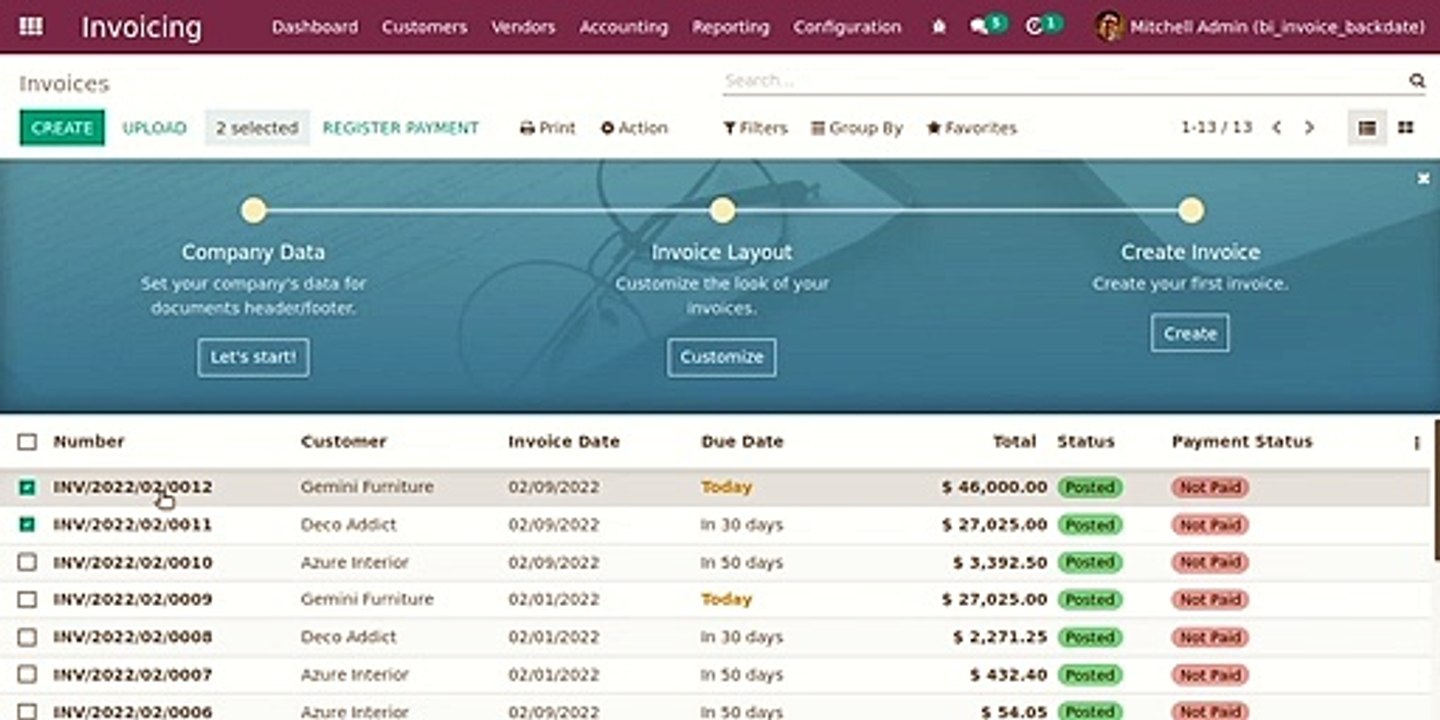Sort by Due Date column header
The width and height of the screenshot is (1440, 720).
(742, 442)
